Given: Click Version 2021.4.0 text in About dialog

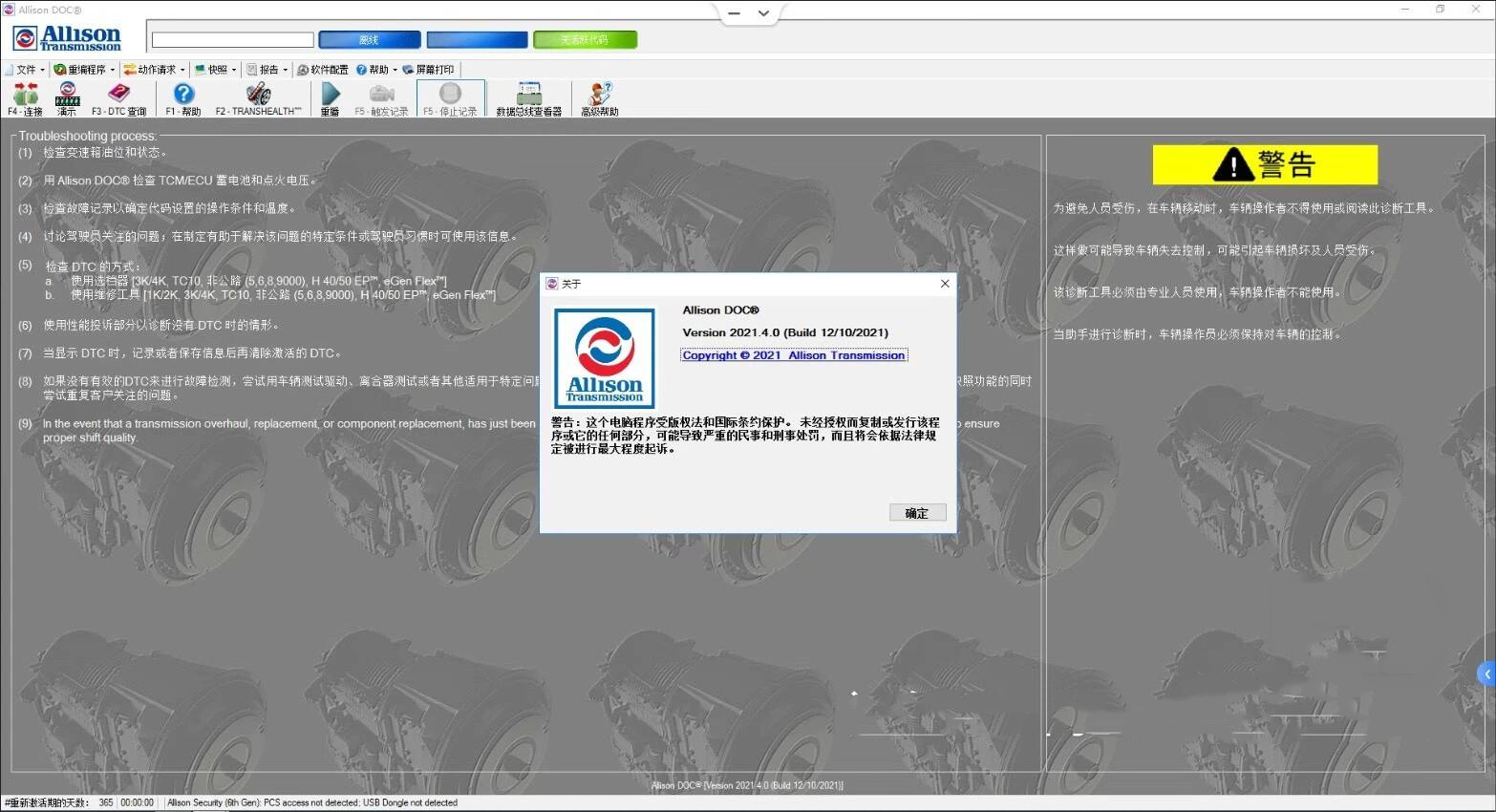Looking at the screenshot, I should 785,332.
